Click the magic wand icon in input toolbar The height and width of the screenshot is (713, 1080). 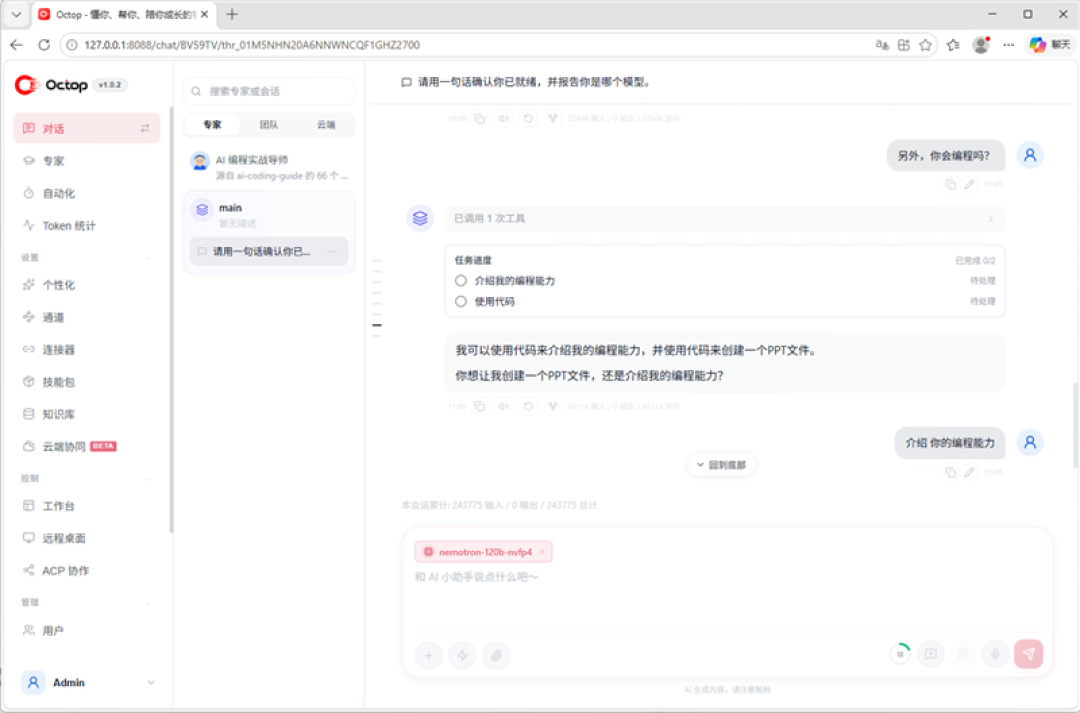pos(963,654)
